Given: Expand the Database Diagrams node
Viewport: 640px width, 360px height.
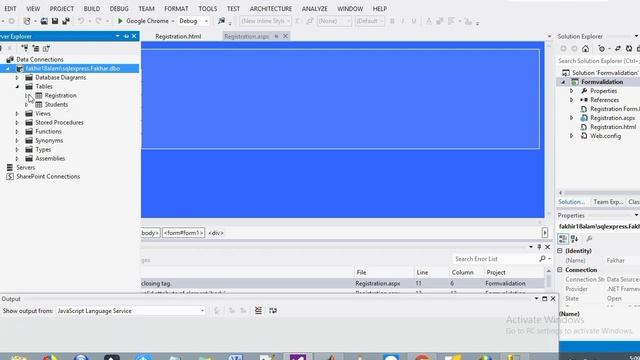Looking at the screenshot, I should click(x=17, y=78).
